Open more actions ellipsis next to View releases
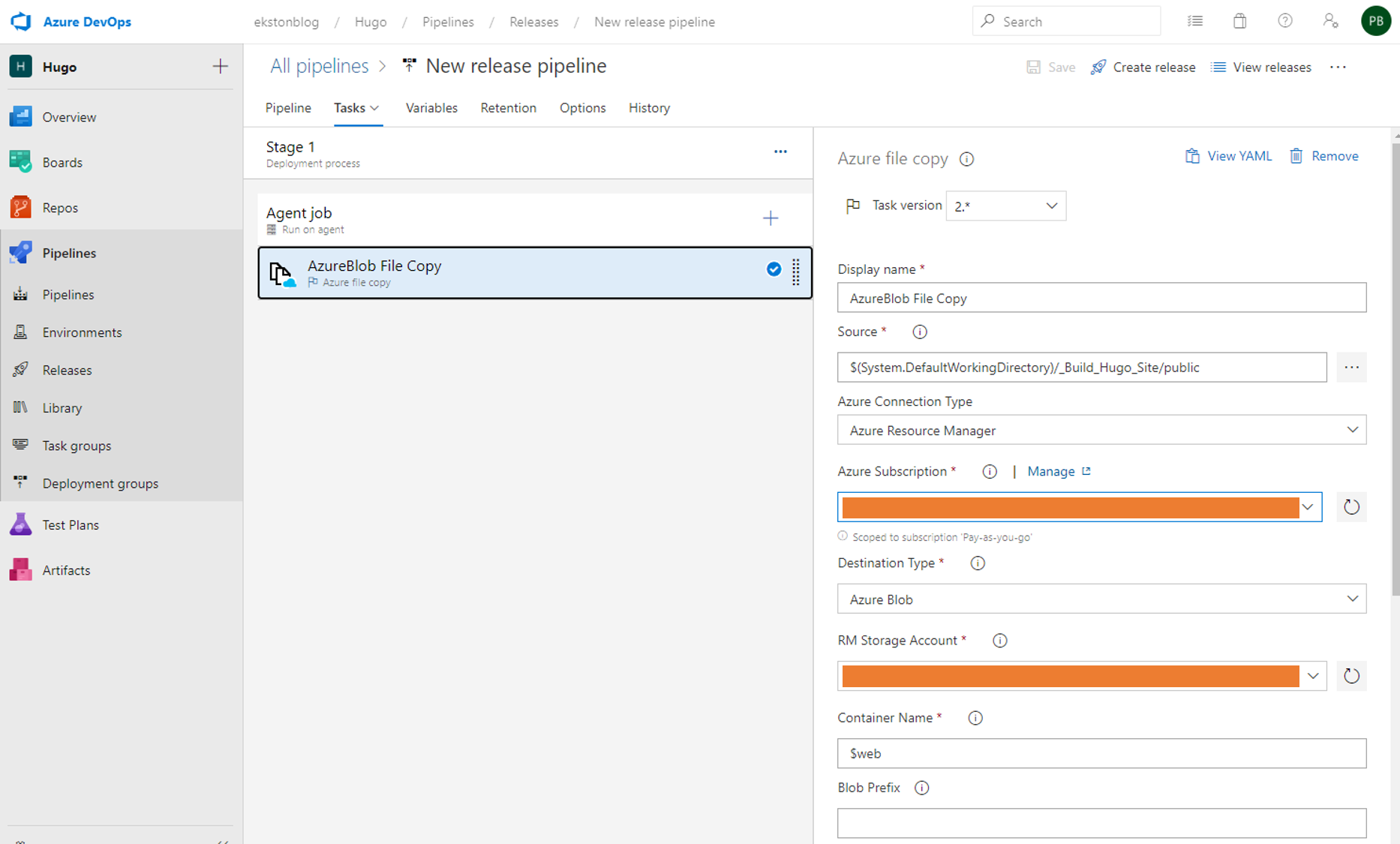1400x844 pixels. tap(1338, 67)
